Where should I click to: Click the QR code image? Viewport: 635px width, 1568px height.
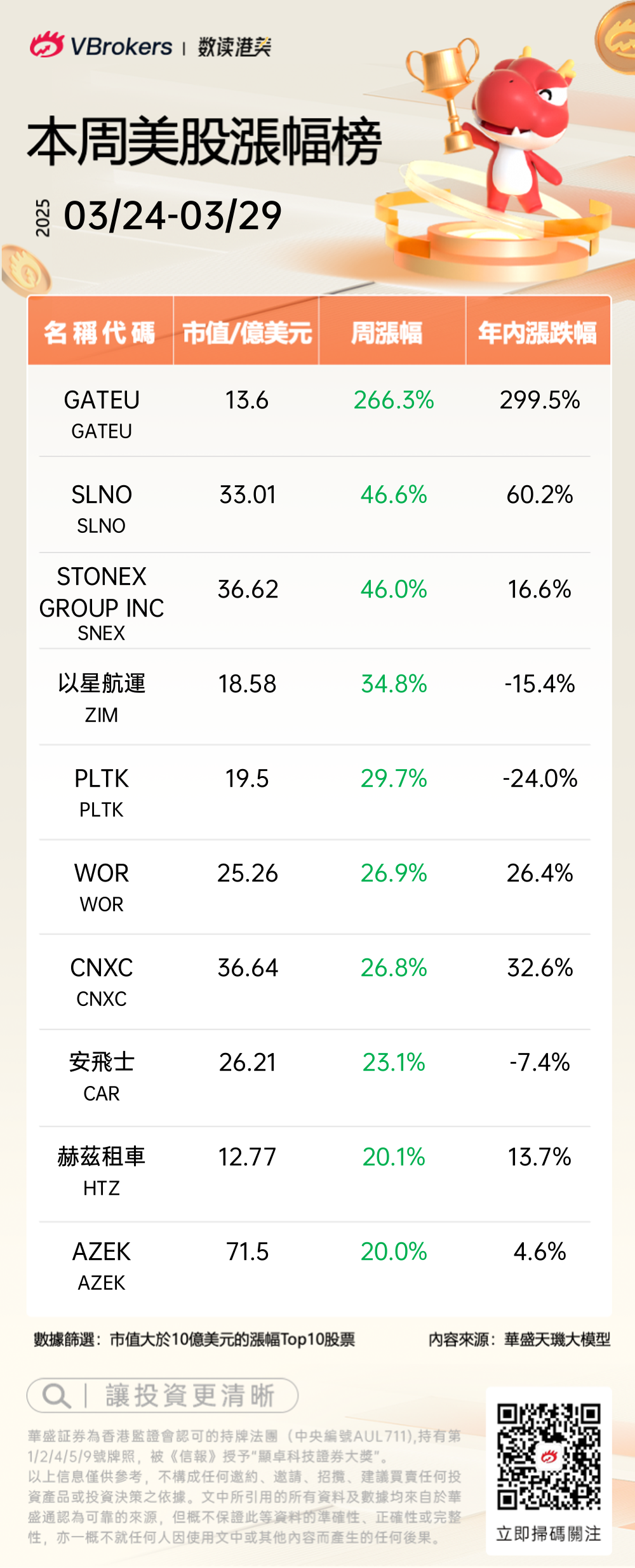click(x=549, y=1456)
